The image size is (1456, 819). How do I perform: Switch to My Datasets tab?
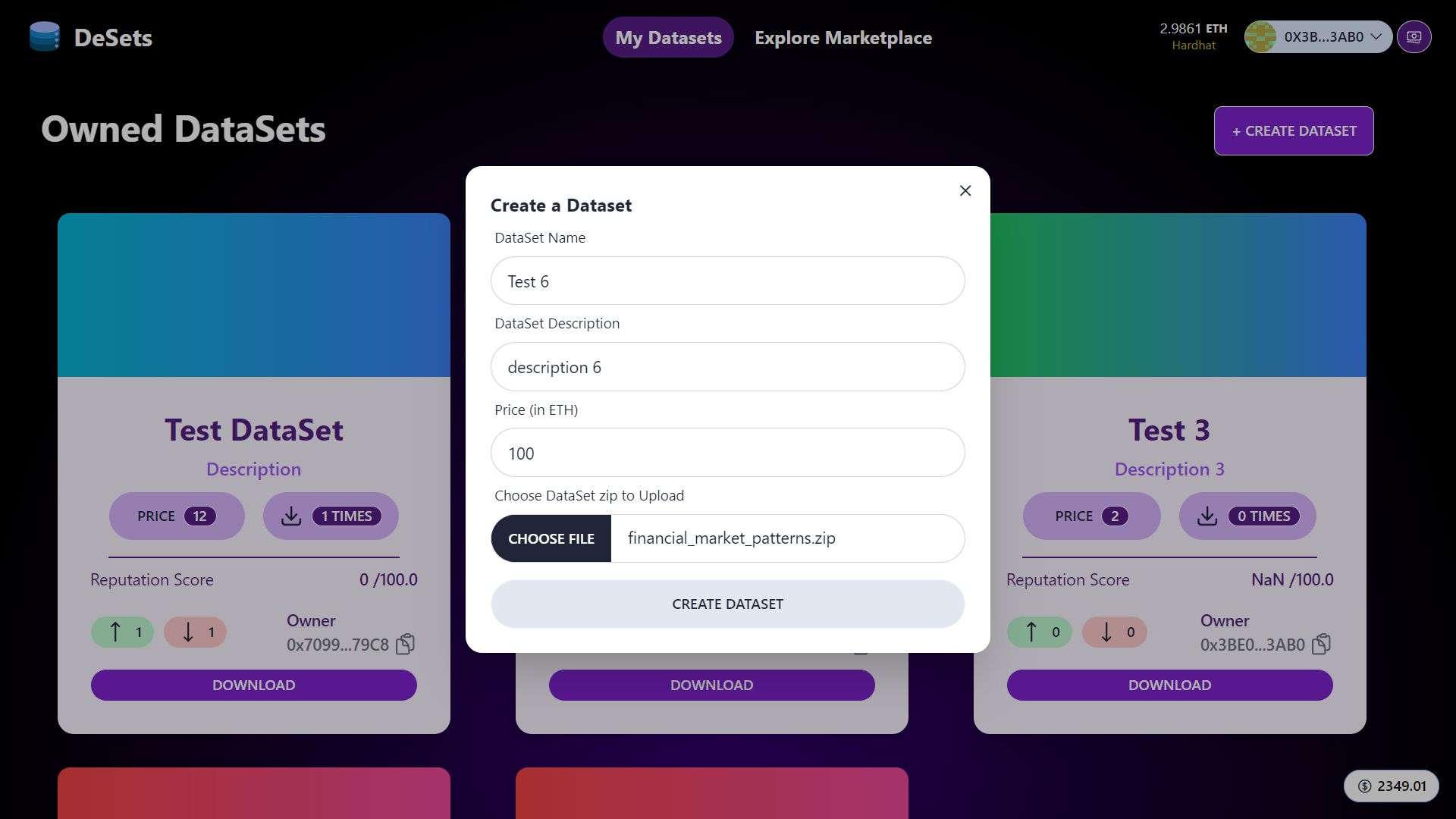[668, 37]
